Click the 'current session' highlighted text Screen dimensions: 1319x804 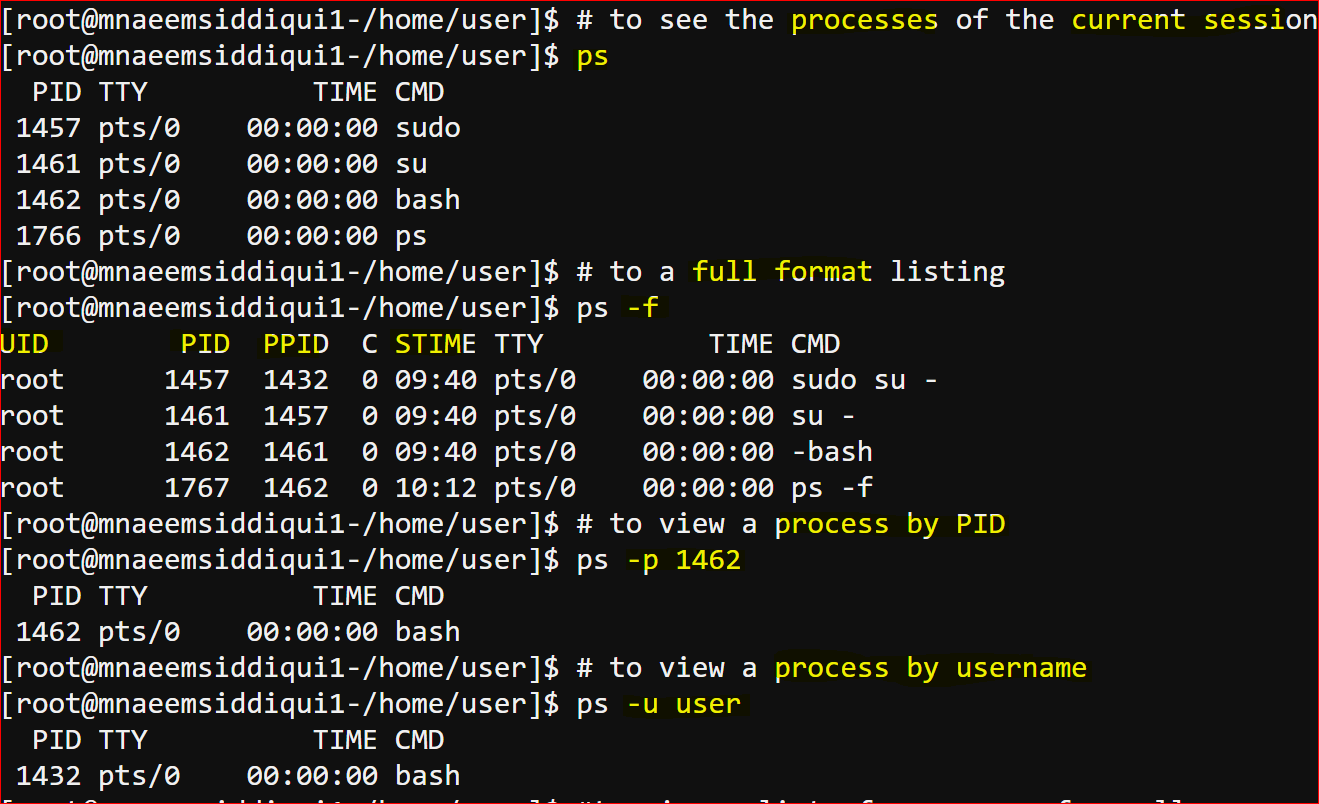coord(1195,20)
